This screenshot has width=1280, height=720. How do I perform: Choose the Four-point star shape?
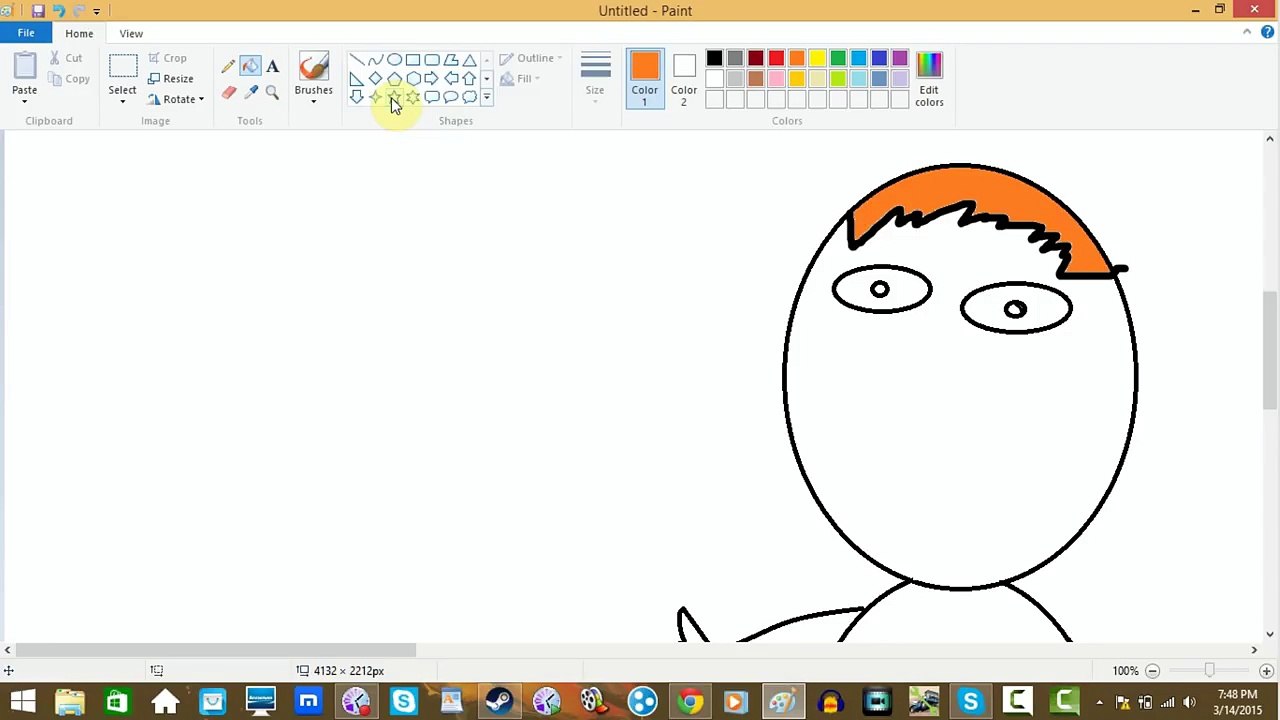click(375, 97)
